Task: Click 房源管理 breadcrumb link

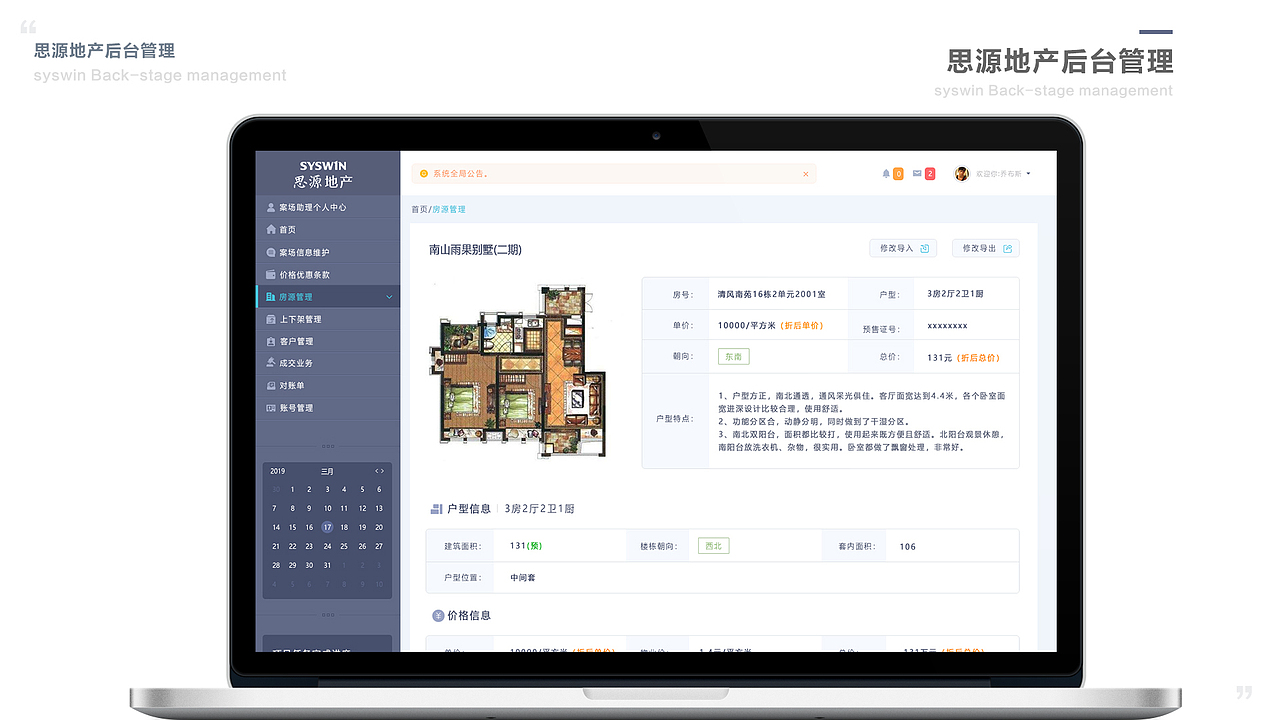Action: (449, 210)
